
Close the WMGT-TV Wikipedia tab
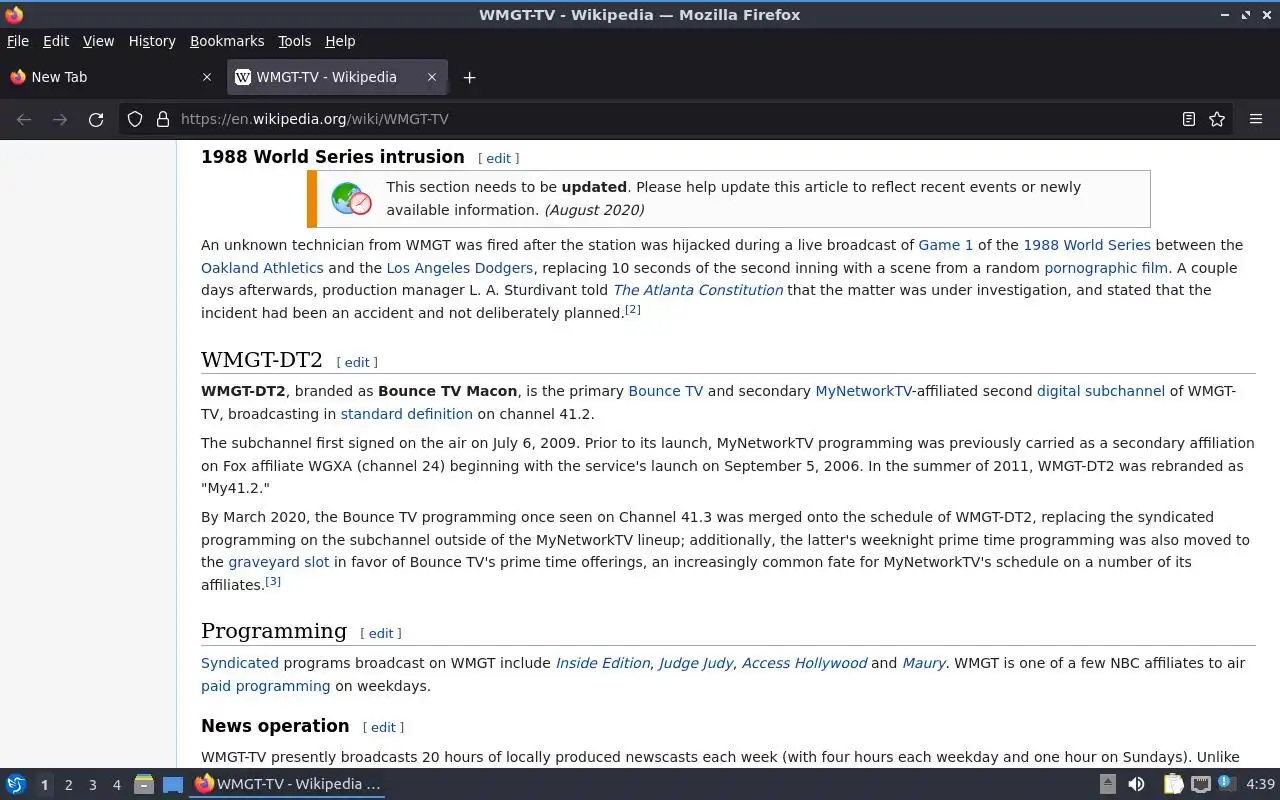click(432, 77)
